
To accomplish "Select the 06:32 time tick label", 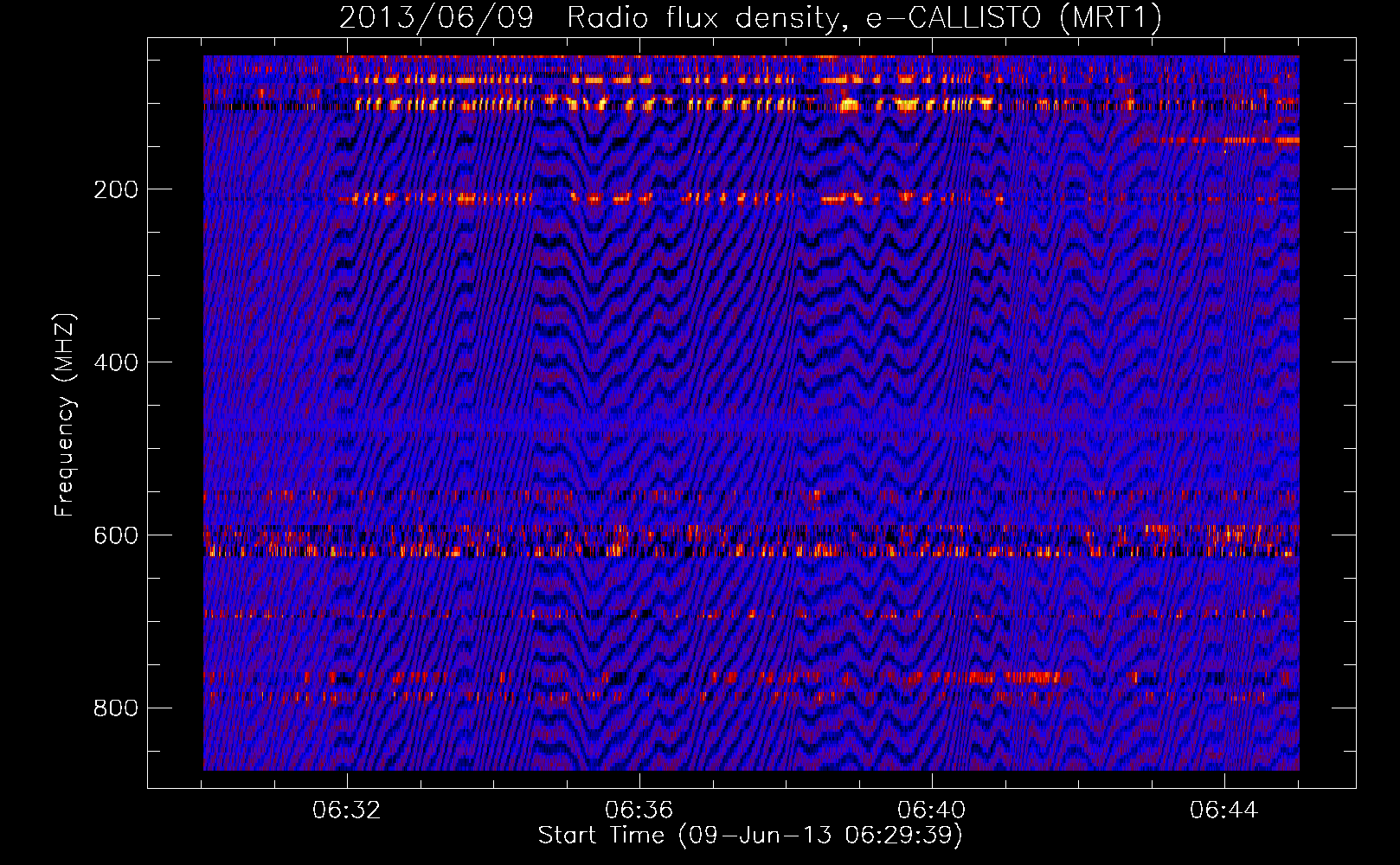I will coord(347,811).
